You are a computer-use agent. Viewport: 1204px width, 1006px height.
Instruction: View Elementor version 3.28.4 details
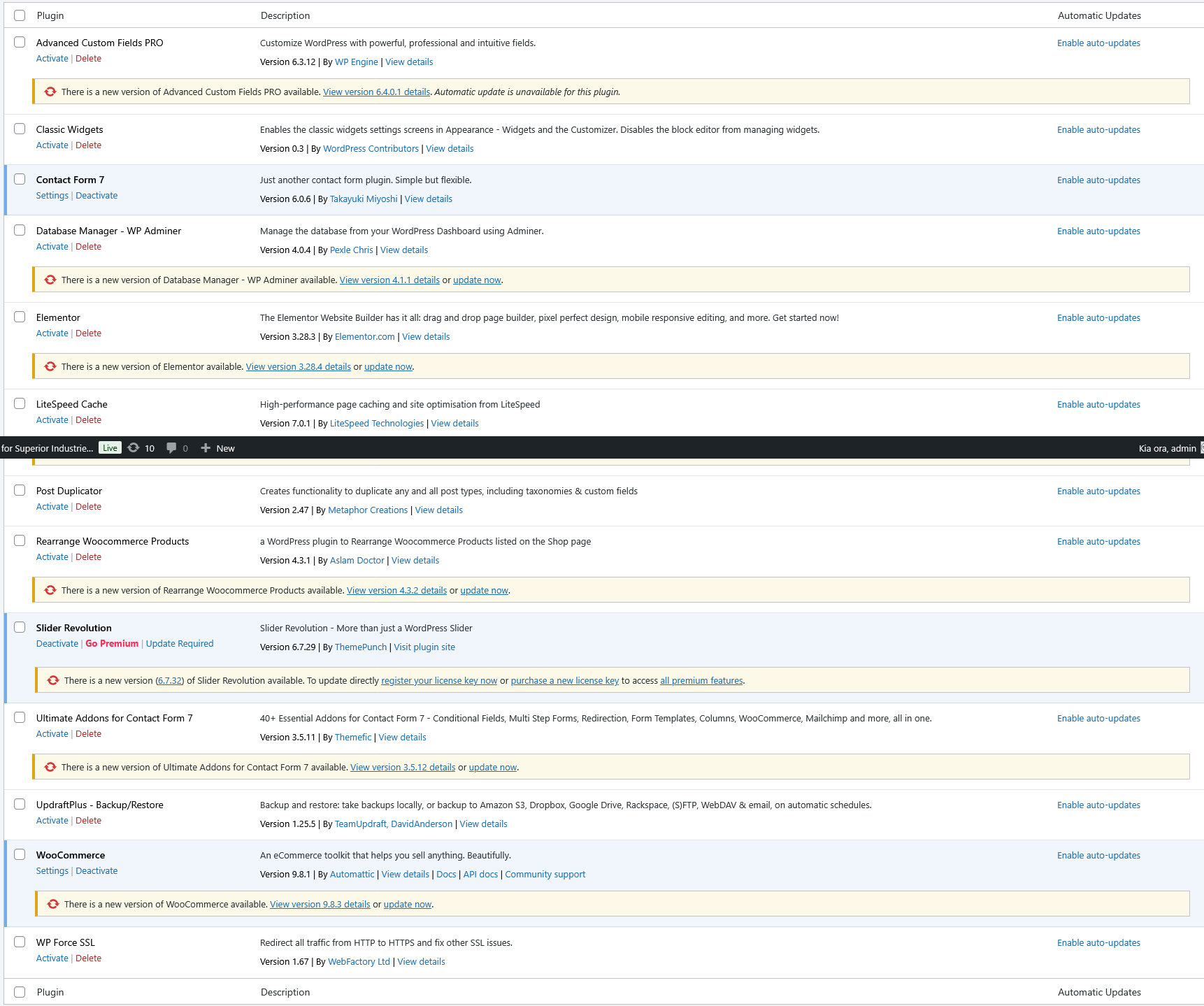[299, 366]
